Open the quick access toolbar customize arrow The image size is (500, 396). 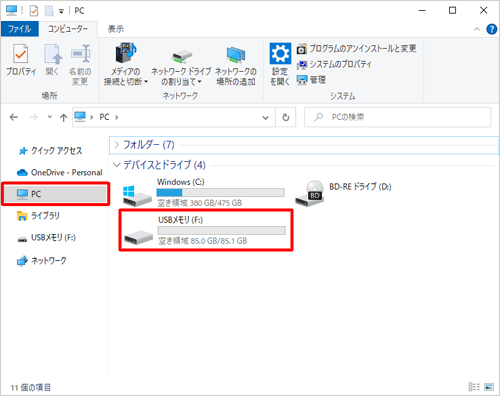point(61,11)
